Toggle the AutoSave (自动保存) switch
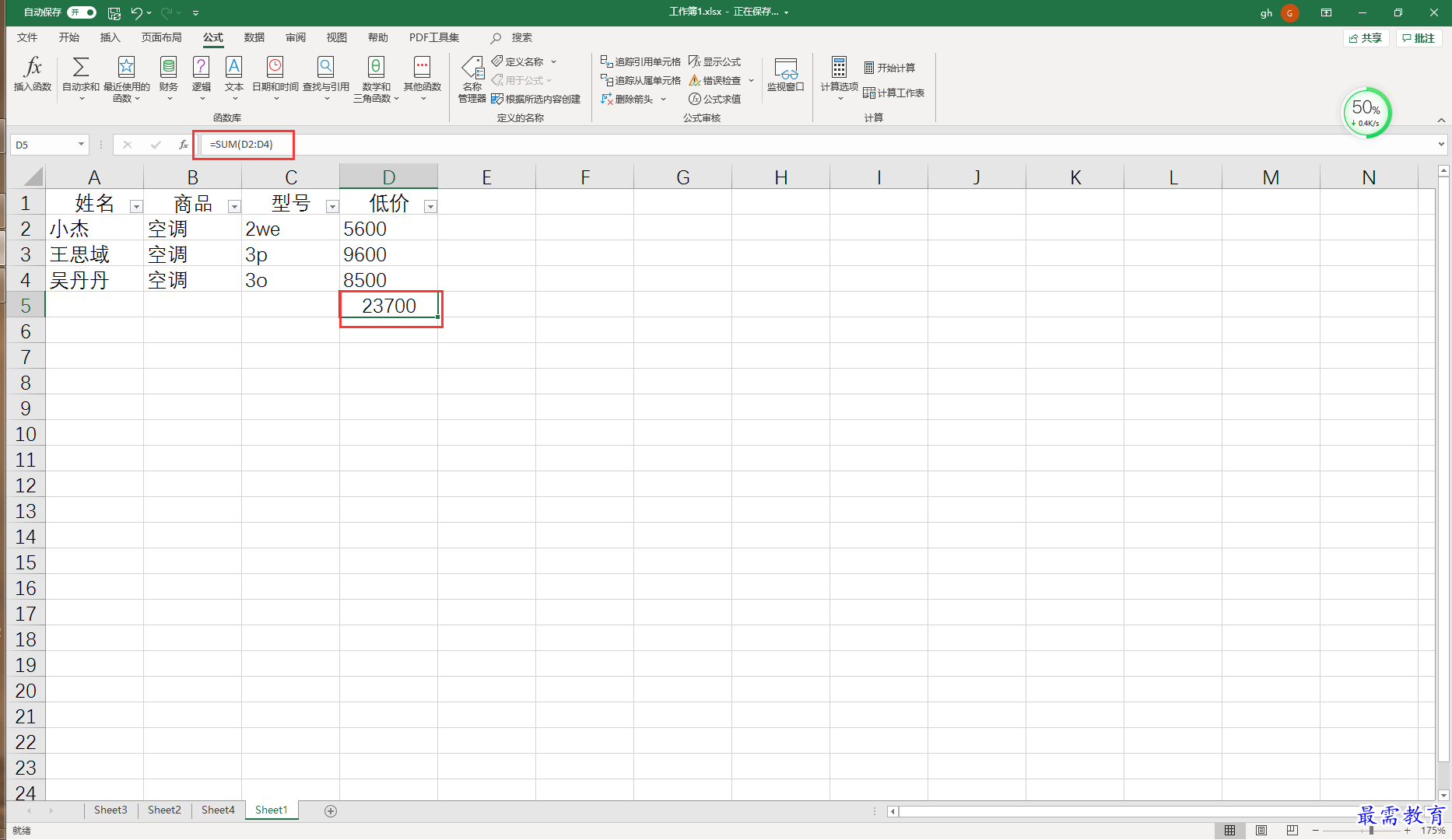Image resolution: width=1452 pixels, height=840 pixels. [82, 12]
